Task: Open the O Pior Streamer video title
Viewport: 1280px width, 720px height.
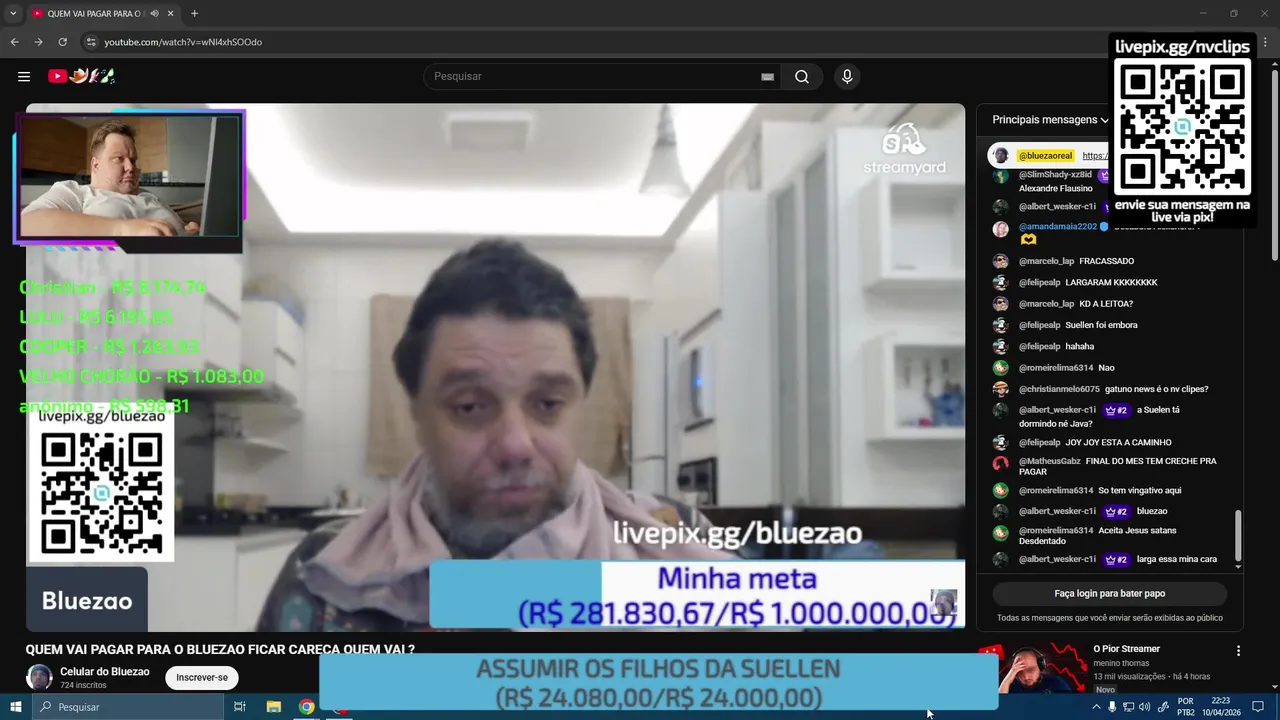Action: tap(1126, 649)
